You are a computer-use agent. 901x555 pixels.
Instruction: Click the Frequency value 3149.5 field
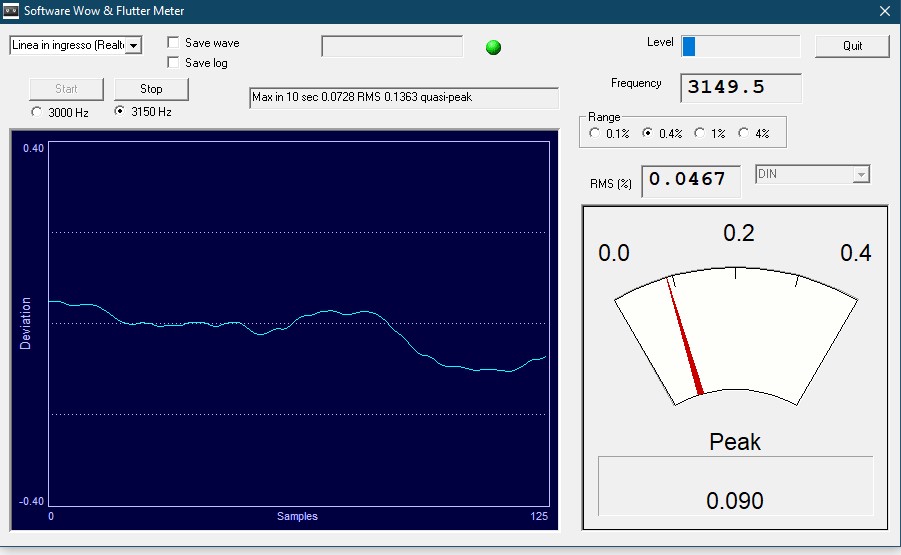click(741, 88)
